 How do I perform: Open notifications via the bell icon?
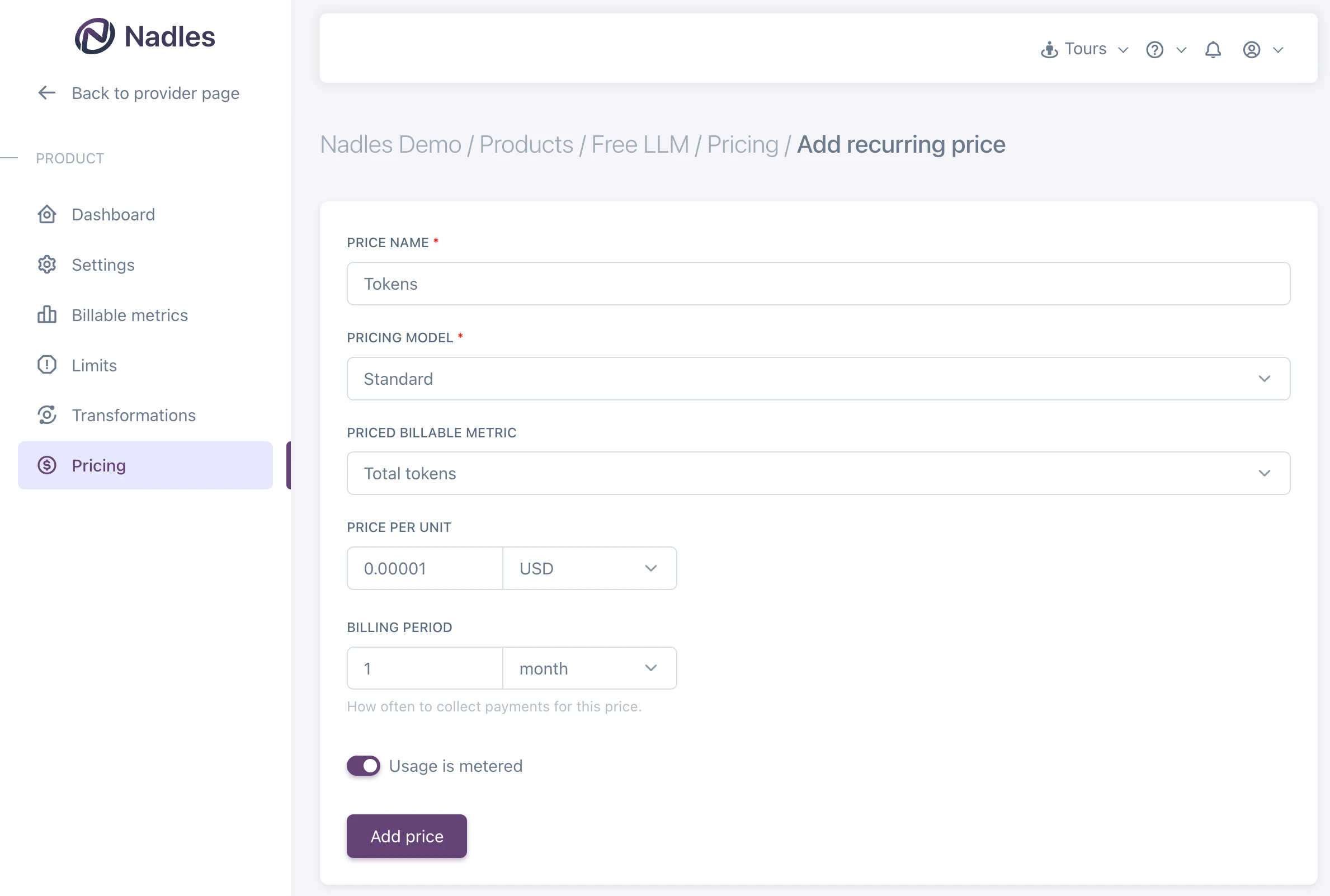tap(1213, 49)
